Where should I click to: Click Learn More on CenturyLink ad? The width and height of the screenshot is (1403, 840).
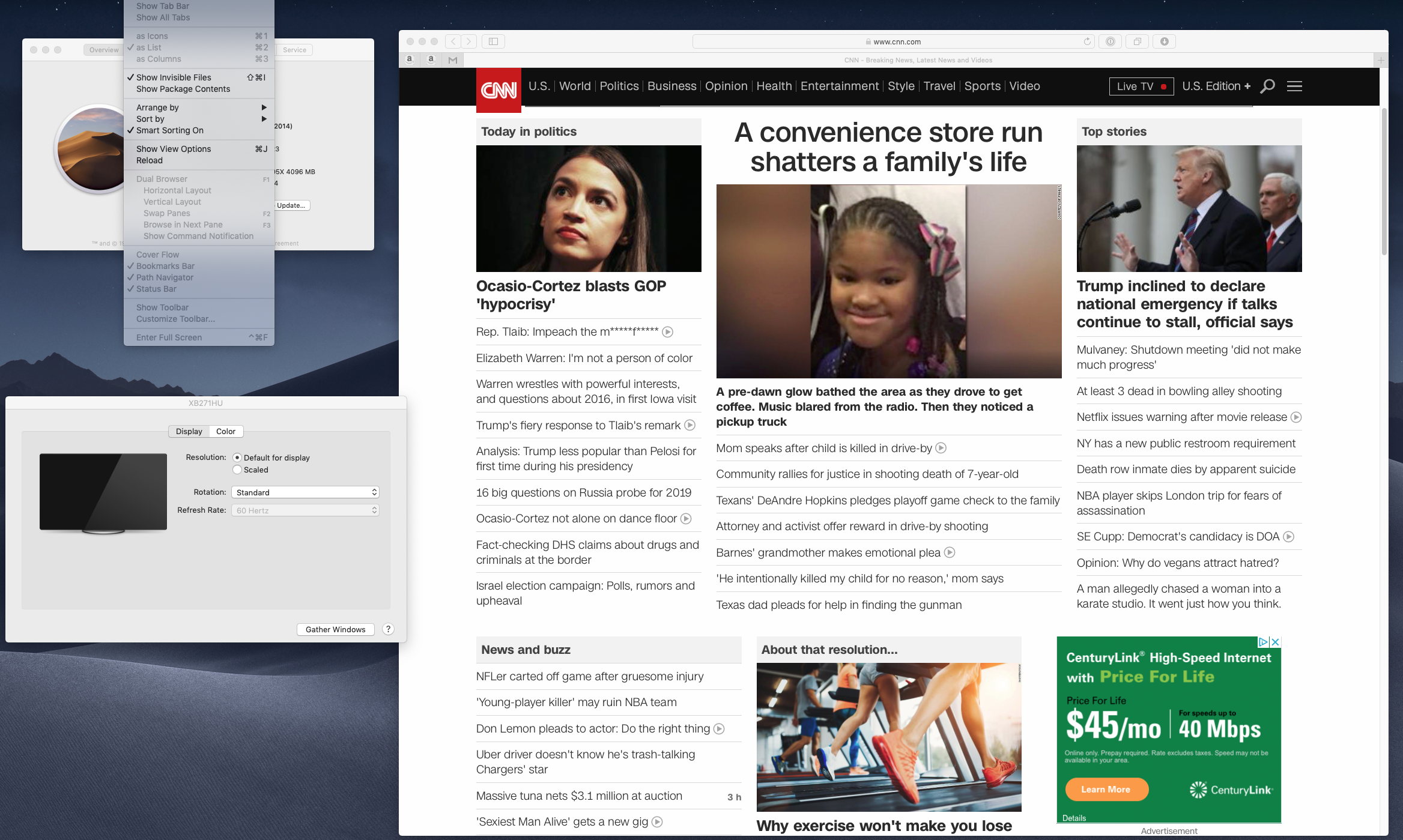click(1106, 790)
